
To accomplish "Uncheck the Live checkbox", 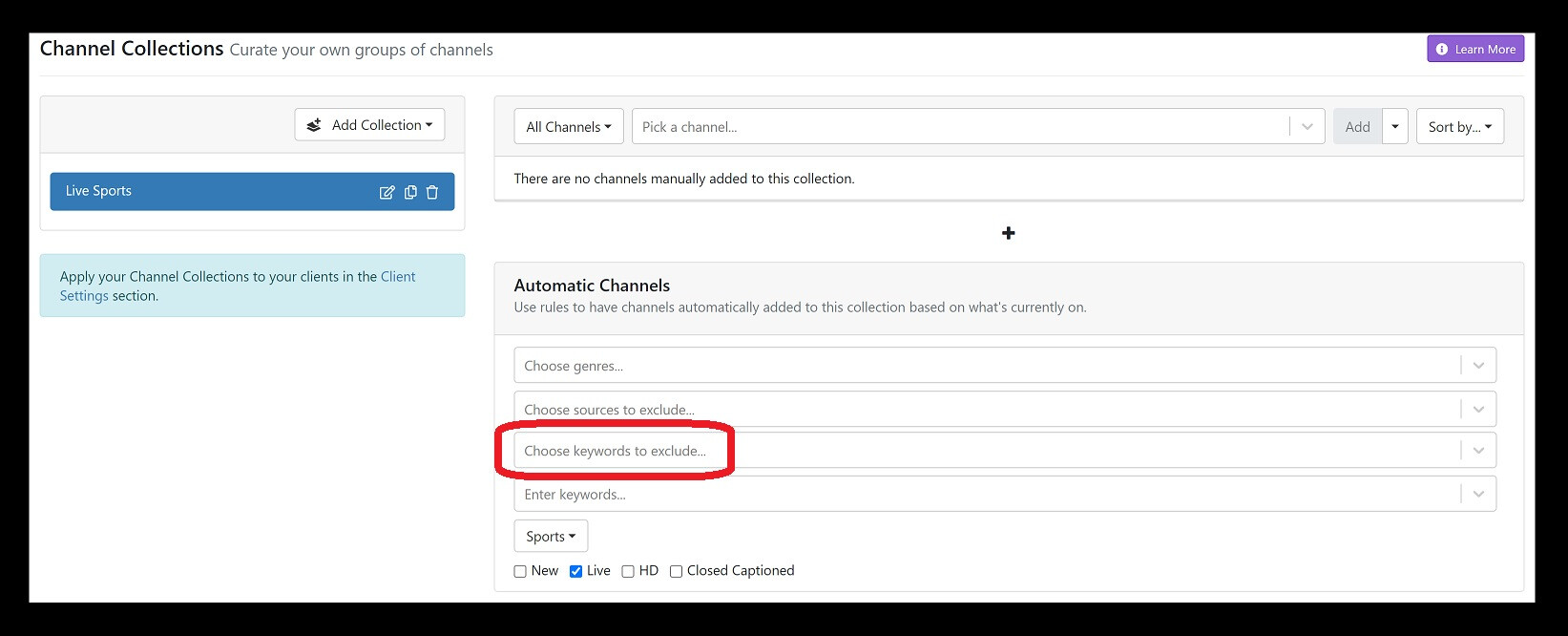I will click(x=575, y=571).
